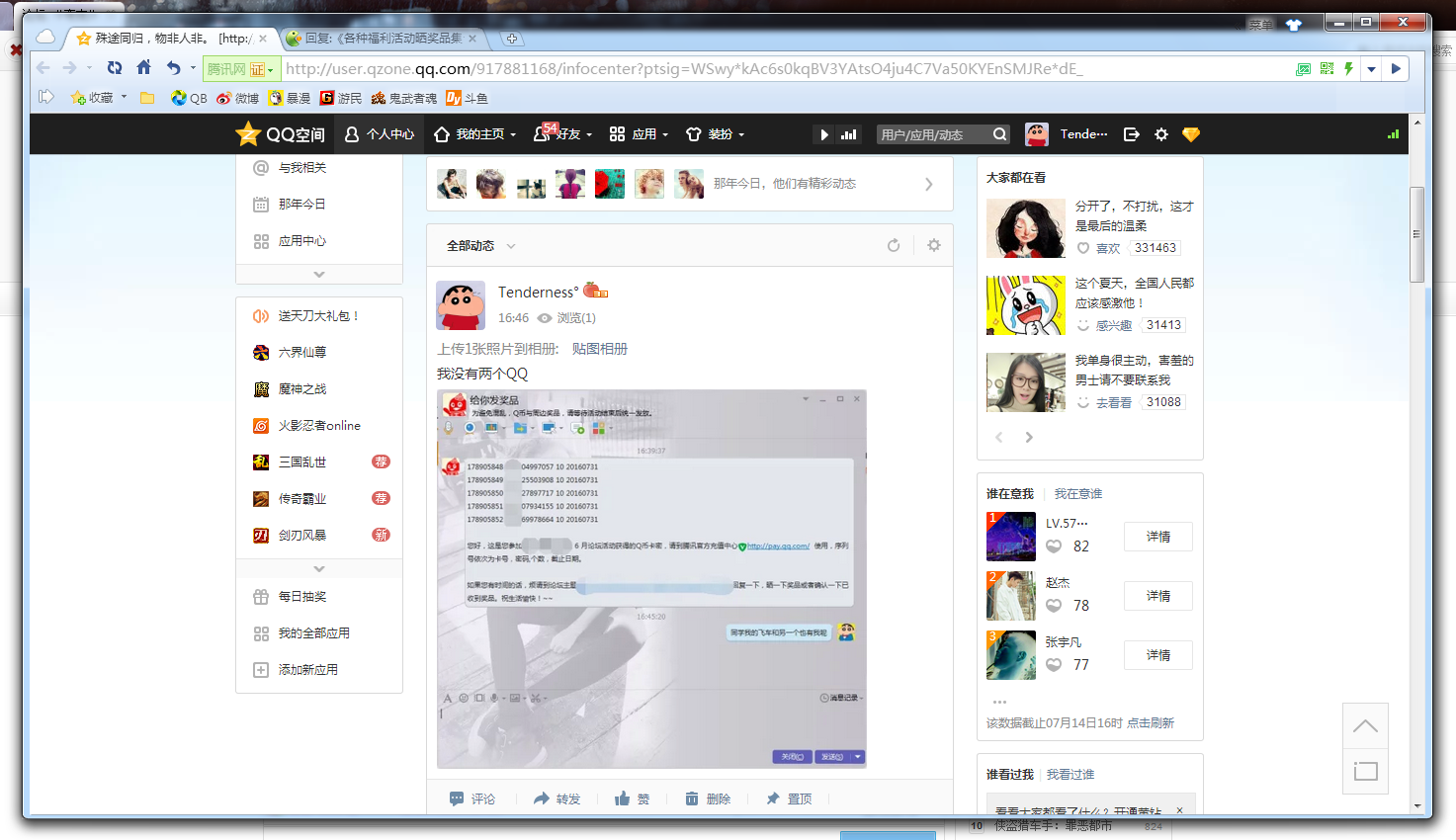Like the 分开了，不打扰 article with 喜欢

1099,248
